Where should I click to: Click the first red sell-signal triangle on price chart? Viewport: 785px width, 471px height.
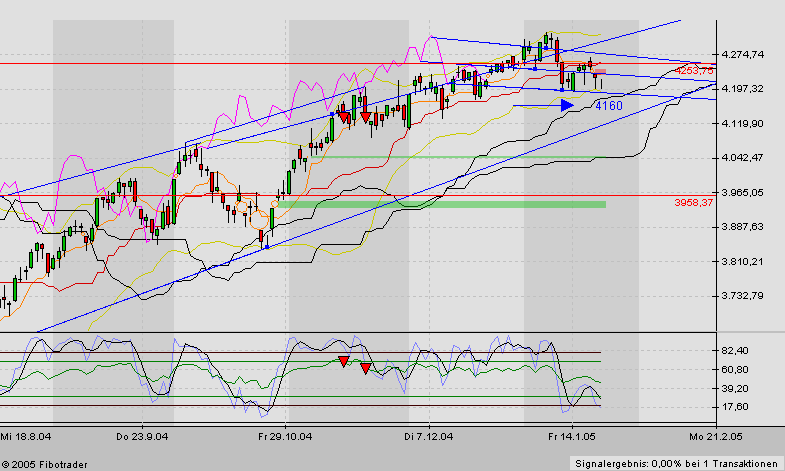pos(344,117)
